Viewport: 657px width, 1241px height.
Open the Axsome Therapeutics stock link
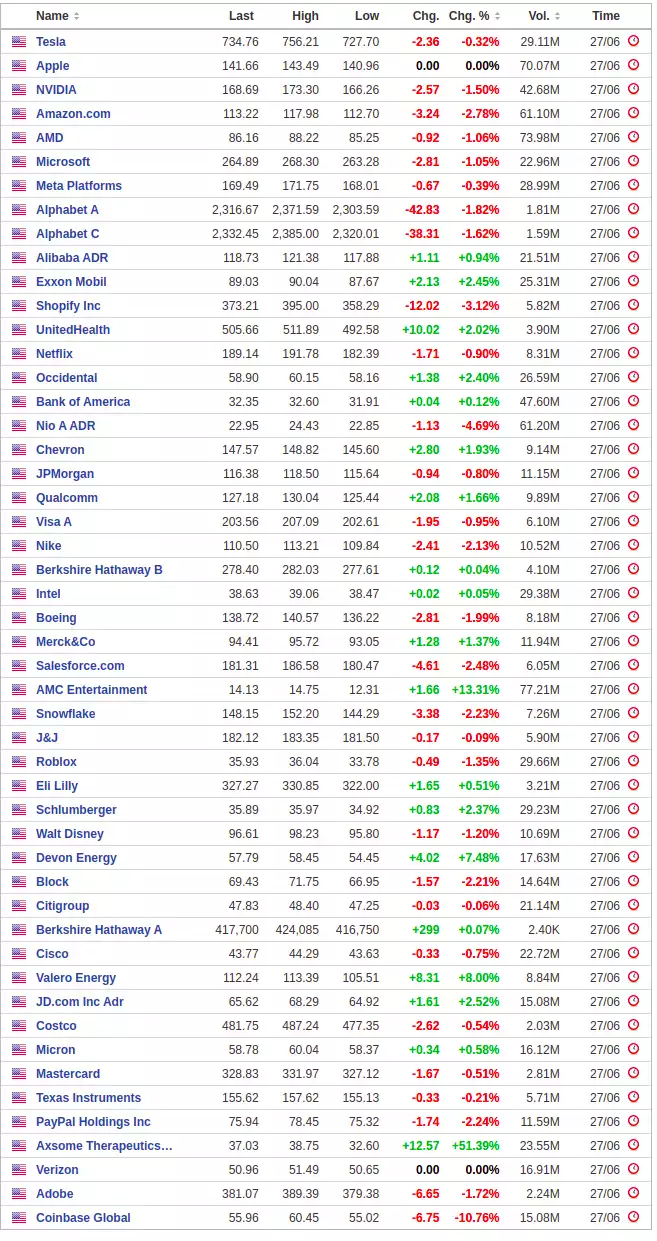104,1146
